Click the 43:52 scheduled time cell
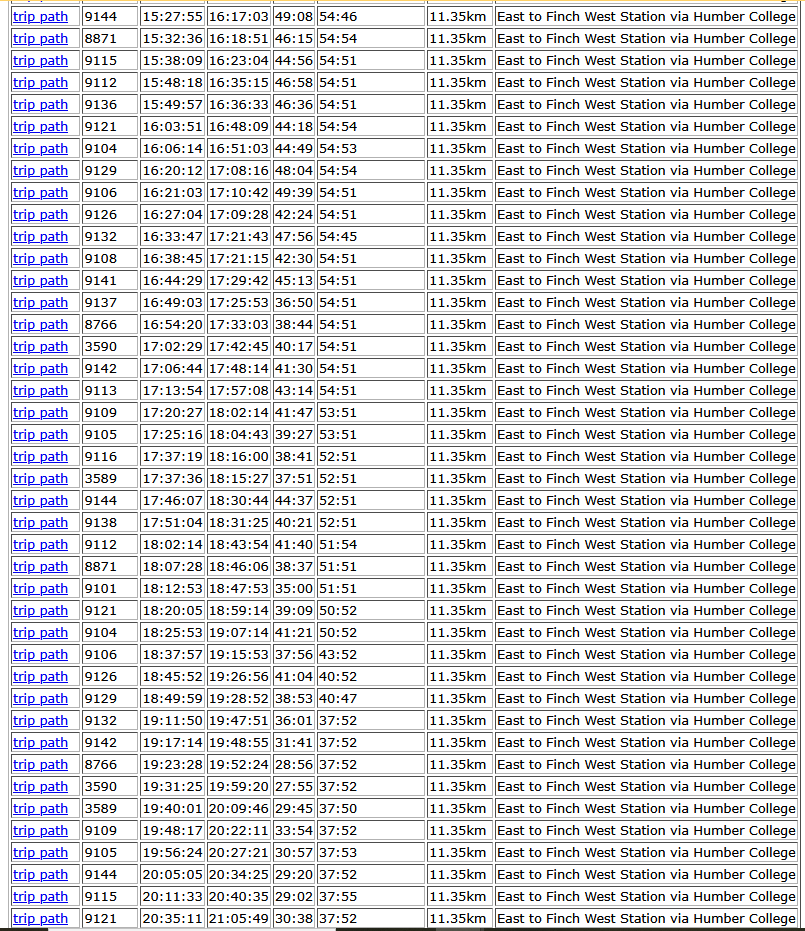The image size is (805, 931). pyautogui.click(x=338, y=655)
